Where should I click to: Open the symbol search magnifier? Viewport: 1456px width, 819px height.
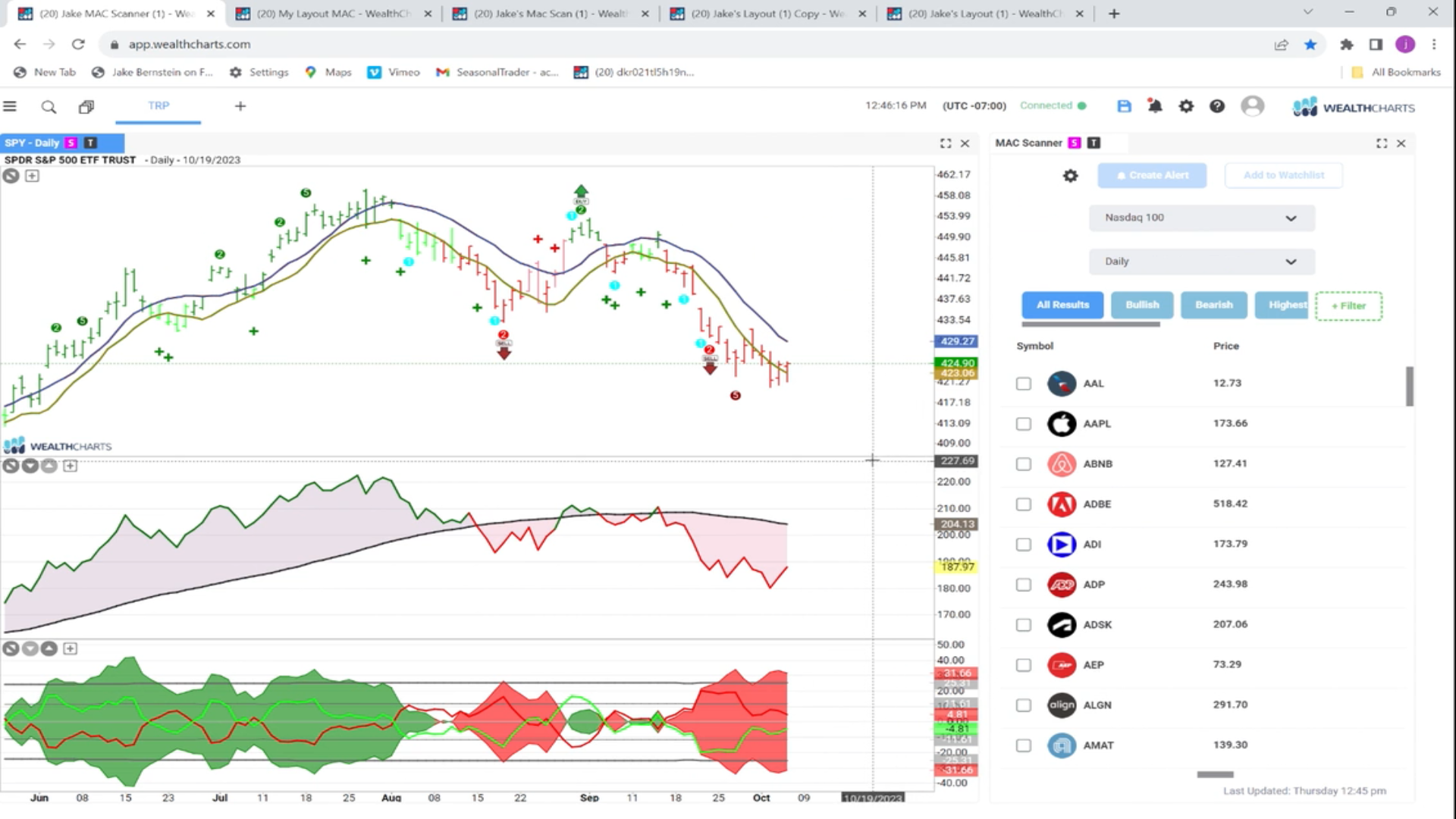pos(49,107)
